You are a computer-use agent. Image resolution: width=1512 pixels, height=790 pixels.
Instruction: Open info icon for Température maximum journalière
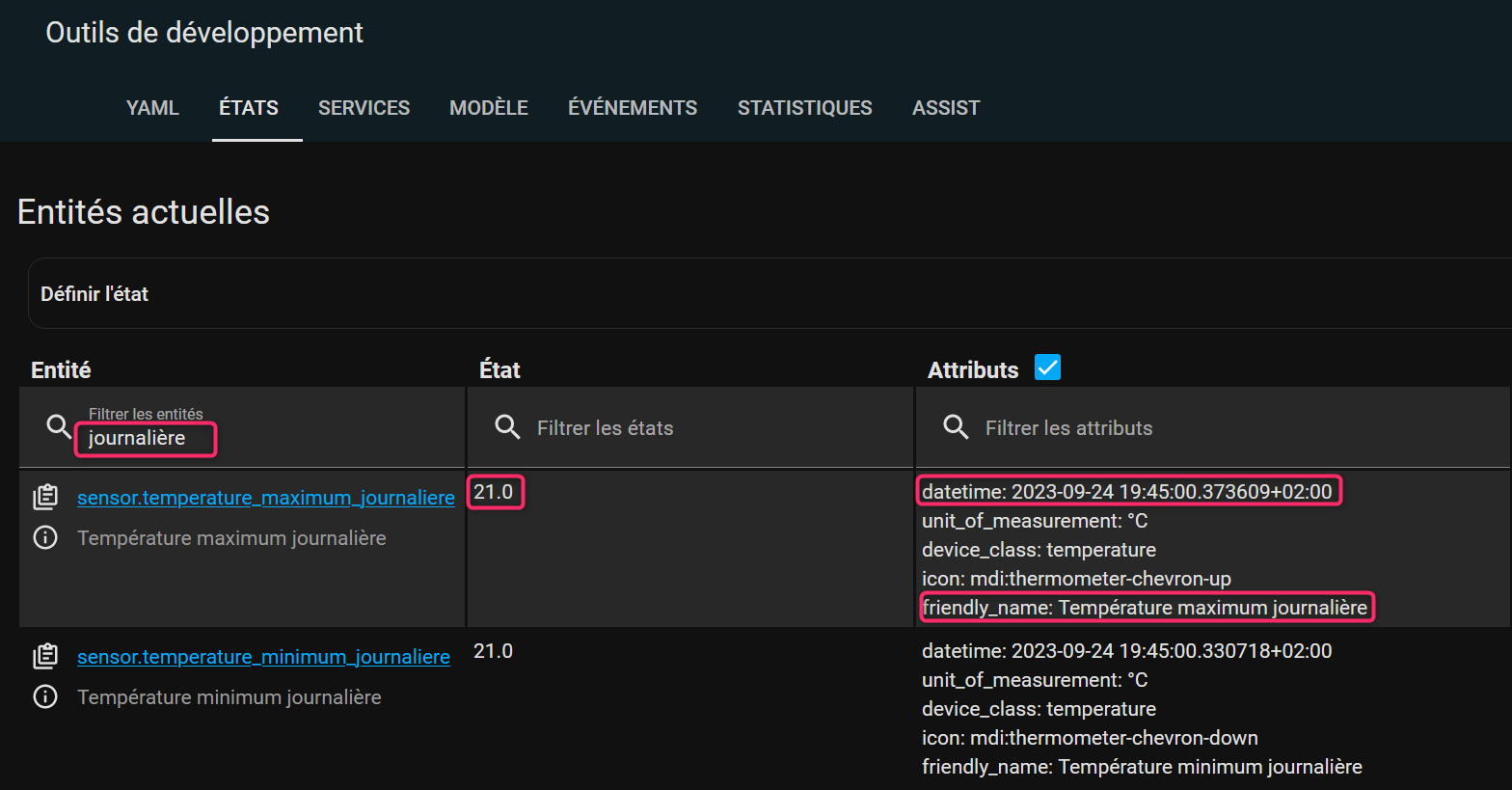[45, 537]
